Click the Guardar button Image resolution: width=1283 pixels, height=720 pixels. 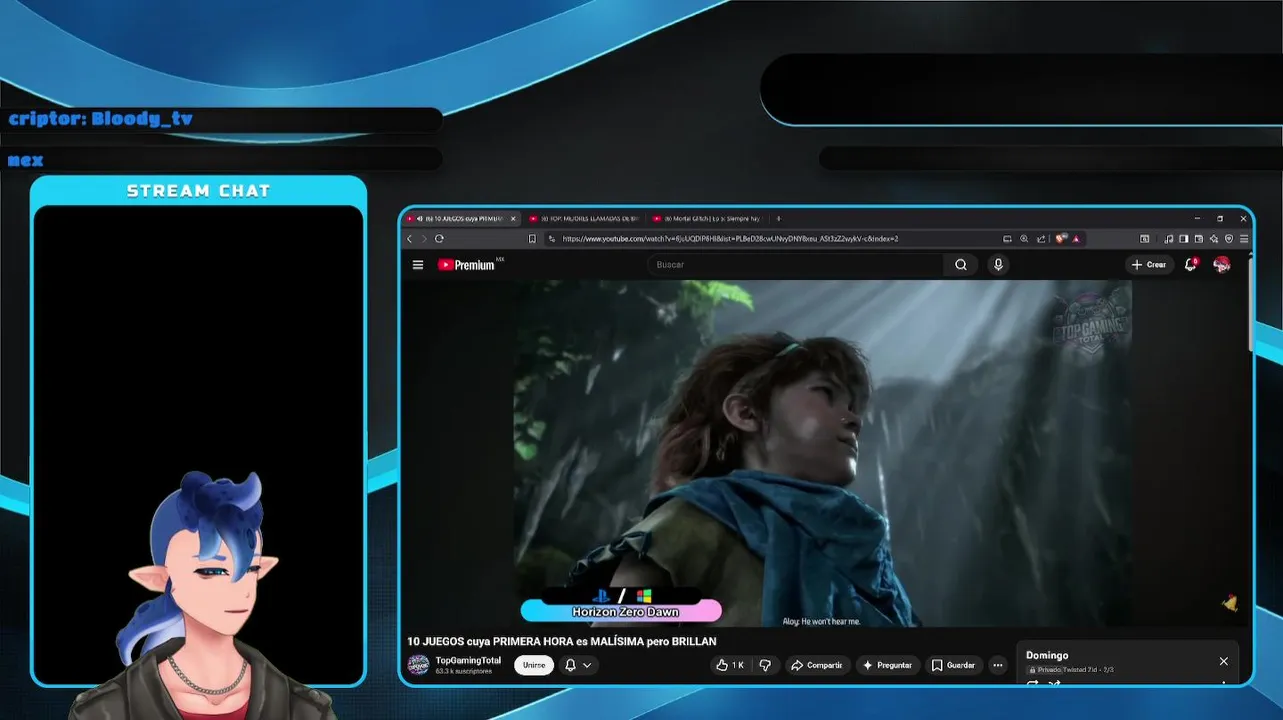coord(953,665)
